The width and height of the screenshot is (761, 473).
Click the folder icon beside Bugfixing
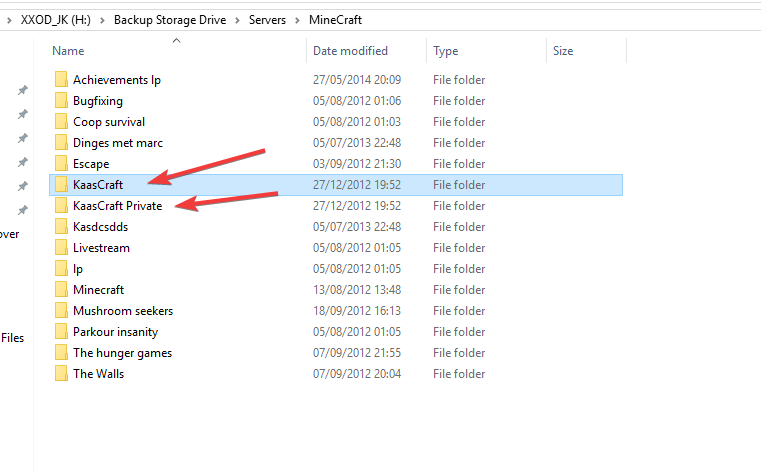[x=60, y=101]
